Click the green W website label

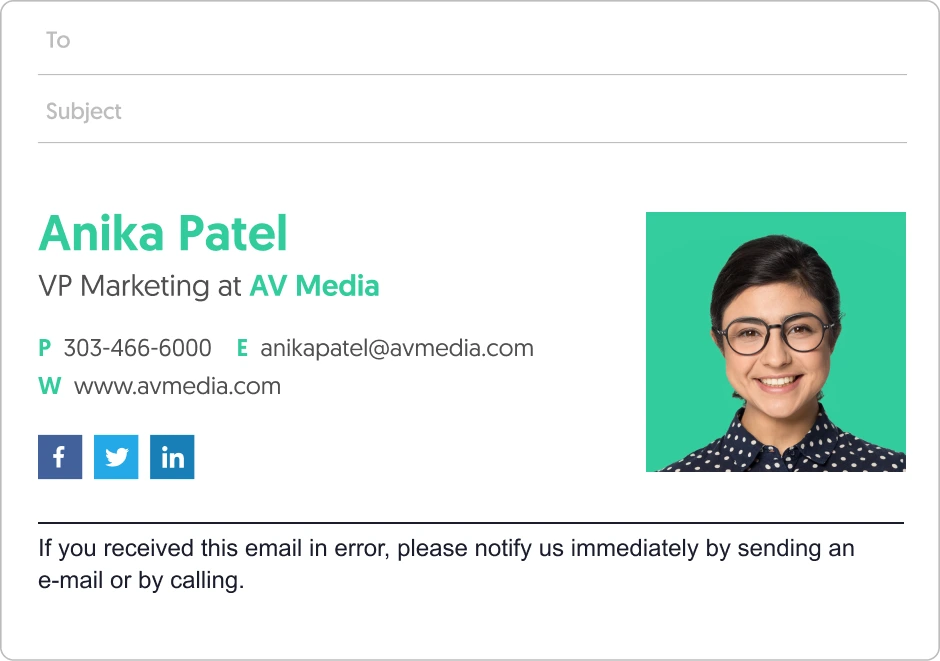(49, 386)
